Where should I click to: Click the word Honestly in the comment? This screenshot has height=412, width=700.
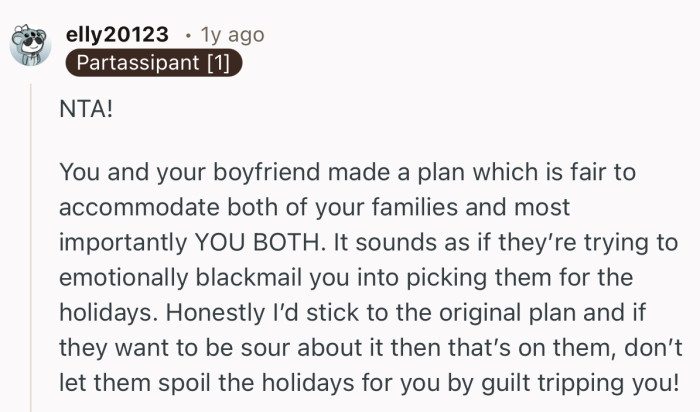pos(215,313)
